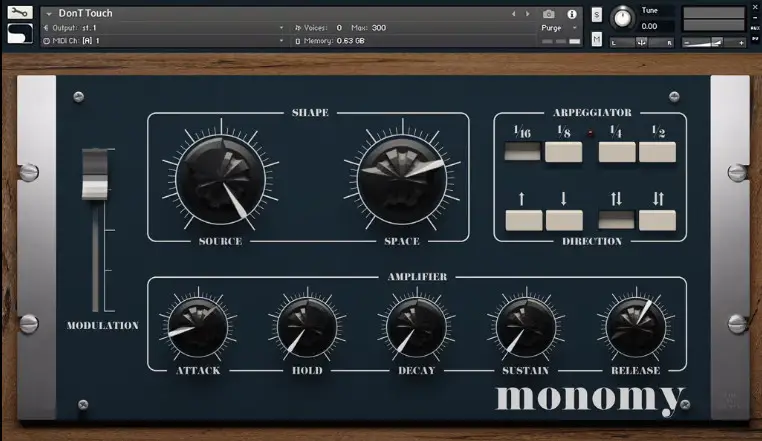Screen dimensions: 762x441
Task: Open the Purge dropdown menu
Action: click(558, 28)
